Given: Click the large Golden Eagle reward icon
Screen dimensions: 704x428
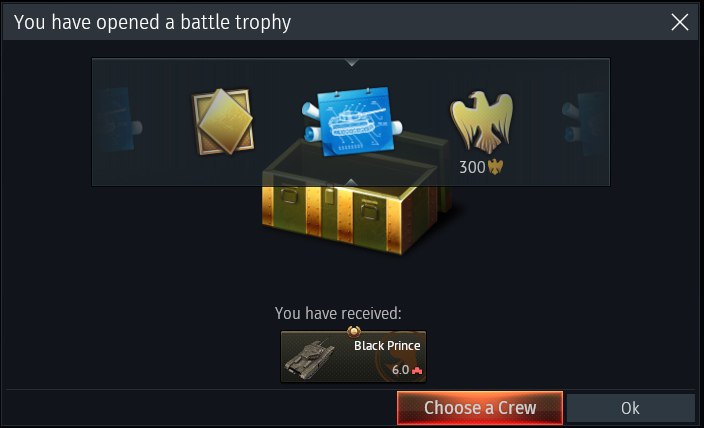Looking at the screenshot, I should (482, 121).
